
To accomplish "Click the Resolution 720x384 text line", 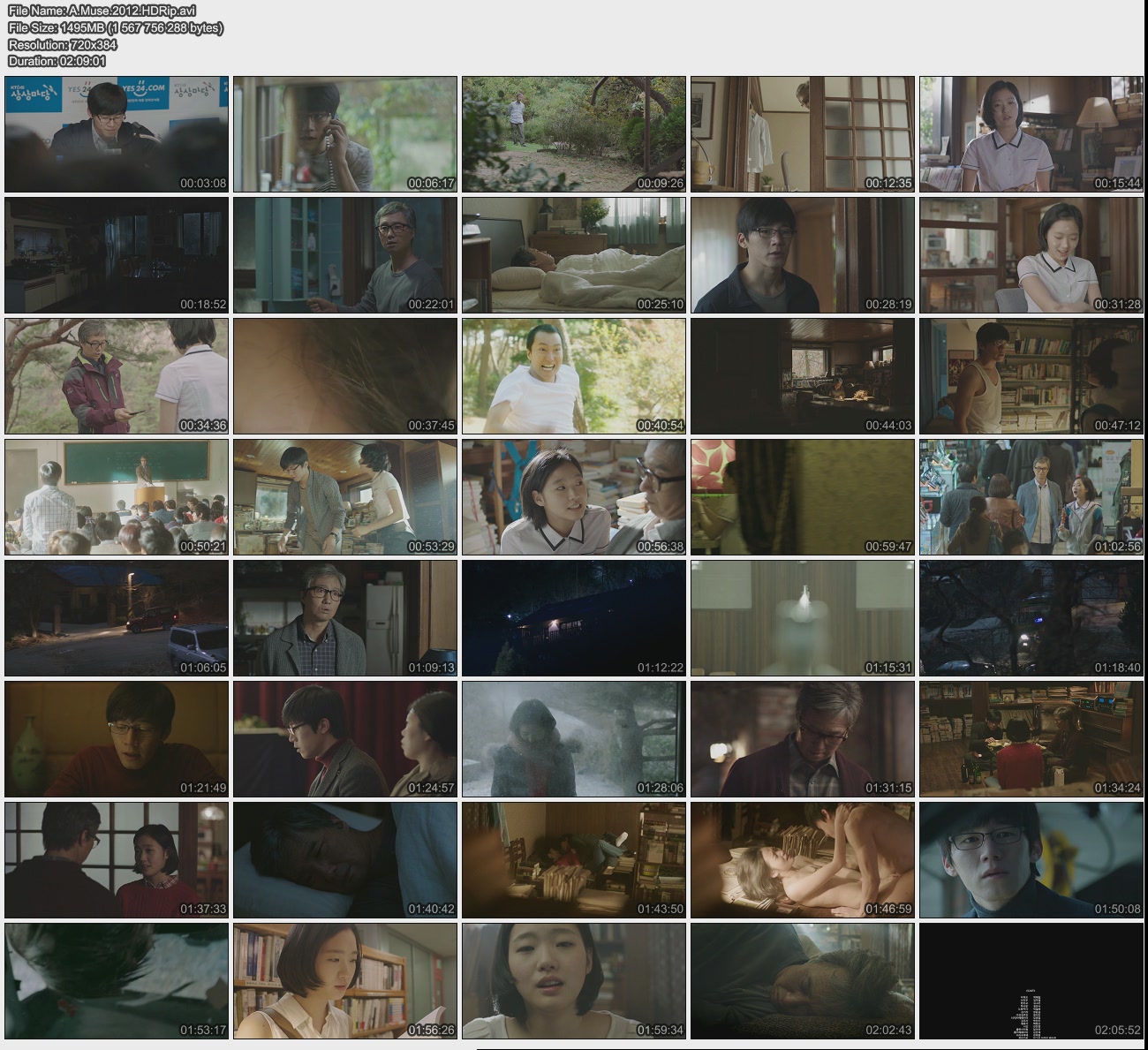I will (63, 44).
